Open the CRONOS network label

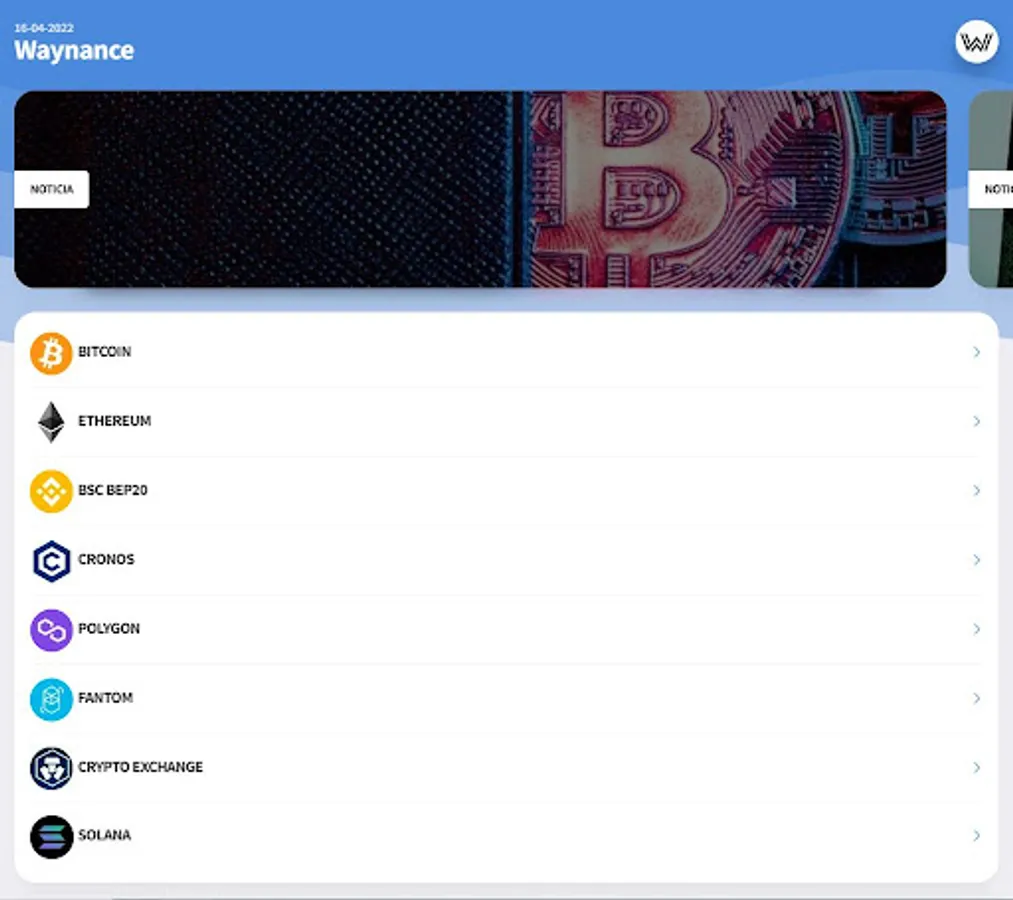(106, 560)
